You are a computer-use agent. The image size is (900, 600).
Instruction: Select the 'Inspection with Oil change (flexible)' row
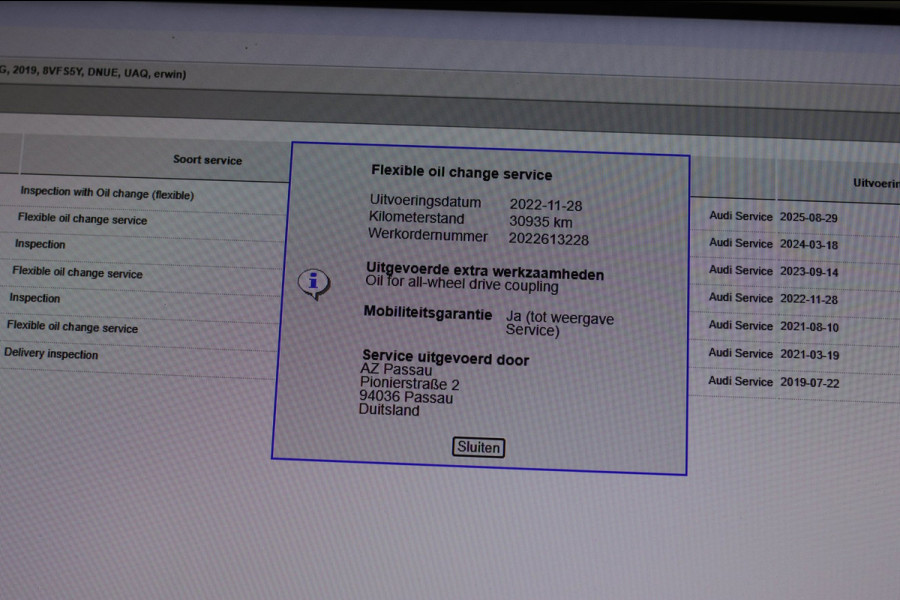click(107, 193)
